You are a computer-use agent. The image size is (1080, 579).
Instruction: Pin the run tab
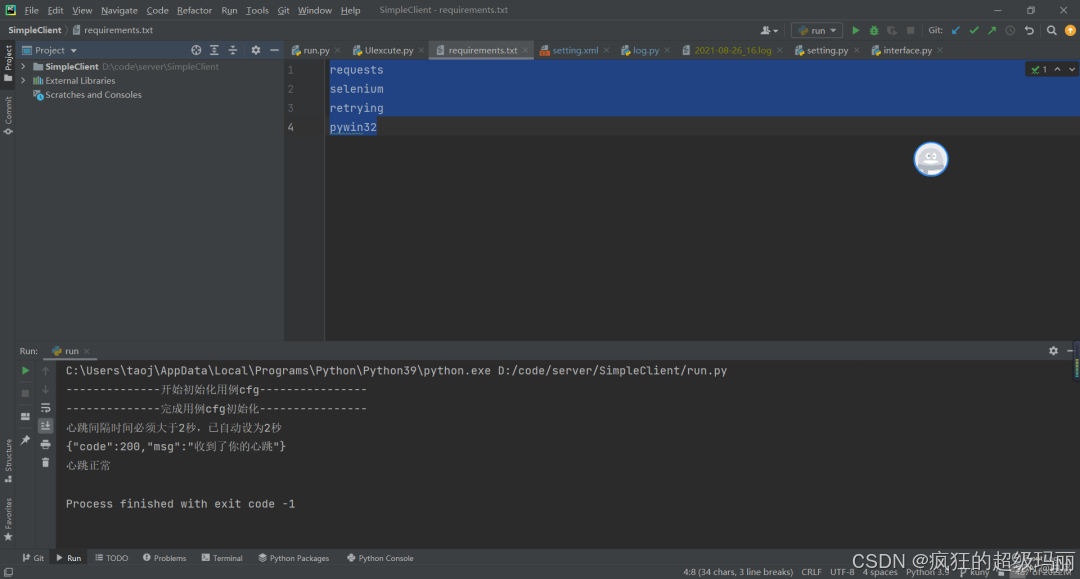[x=25, y=440]
